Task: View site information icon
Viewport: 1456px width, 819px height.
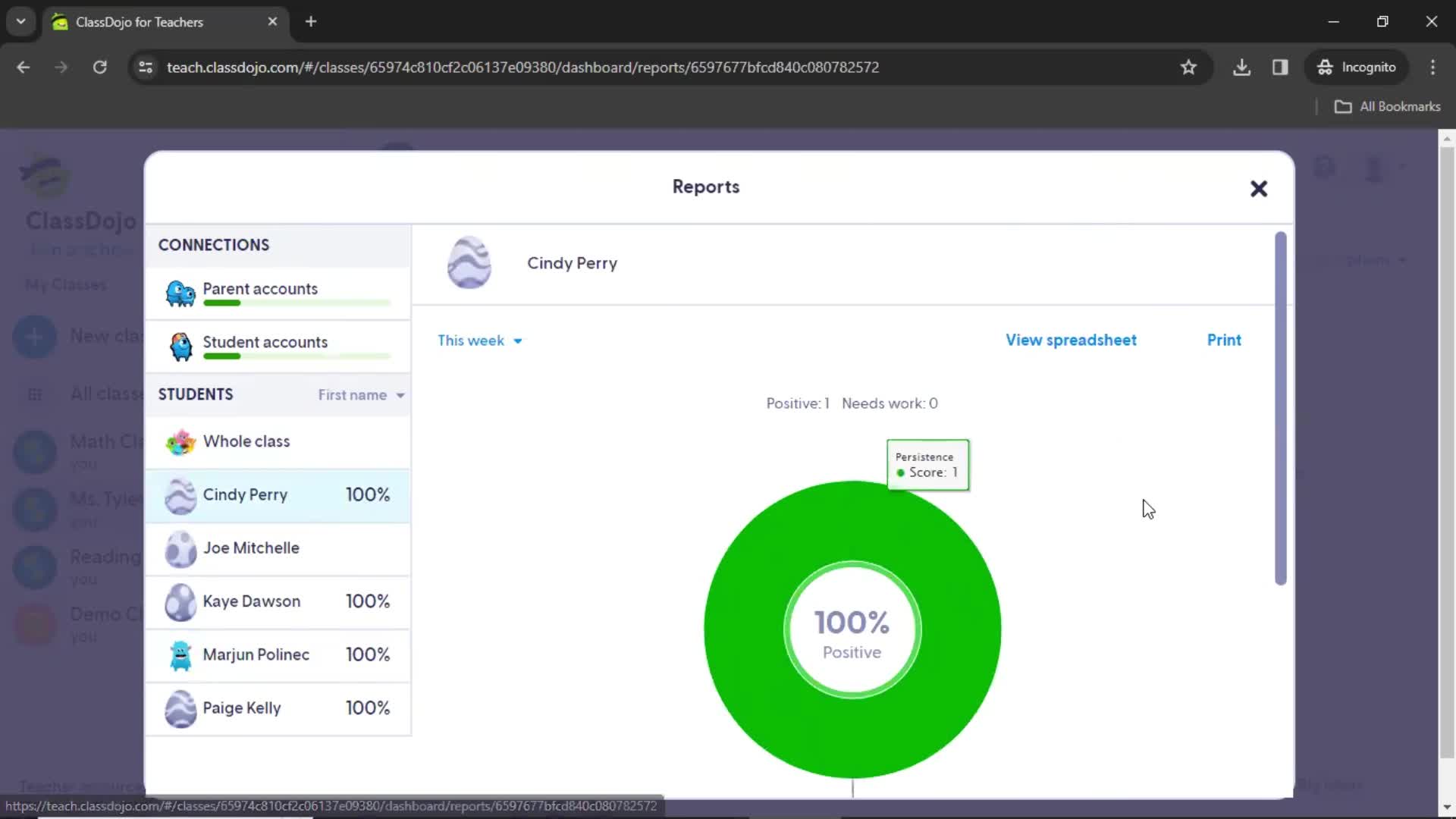Action: 145,67
